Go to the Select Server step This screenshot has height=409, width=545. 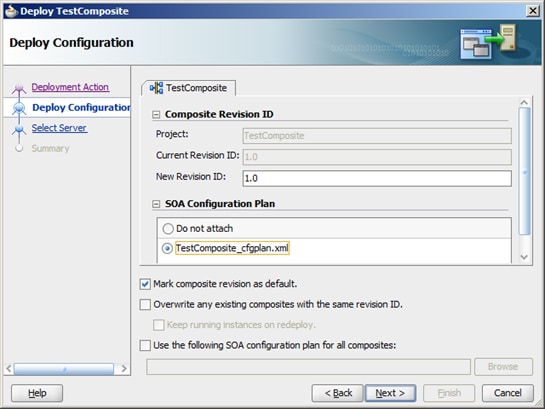[x=59, y=128]
